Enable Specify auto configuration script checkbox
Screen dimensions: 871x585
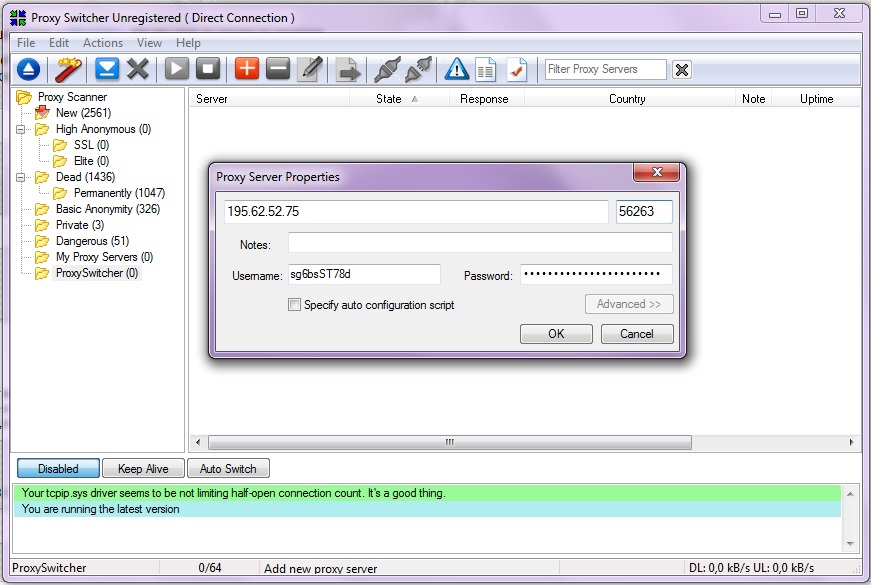[294, 304]
